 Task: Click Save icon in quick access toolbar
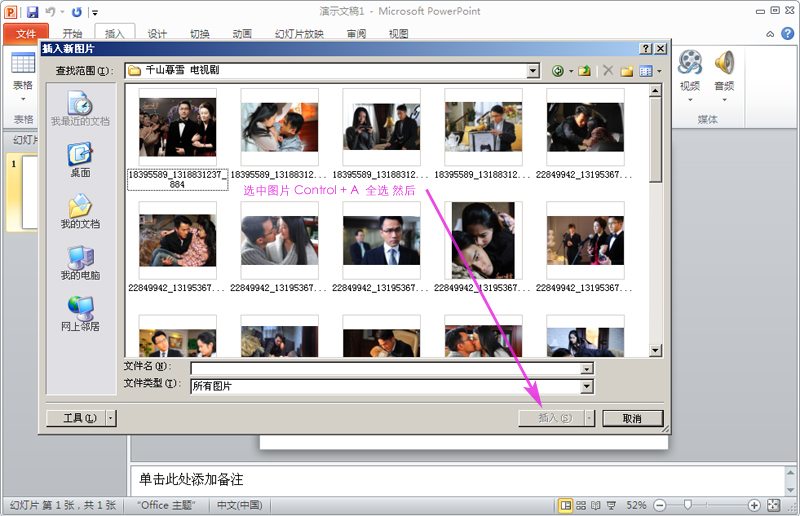click(33, 12)
